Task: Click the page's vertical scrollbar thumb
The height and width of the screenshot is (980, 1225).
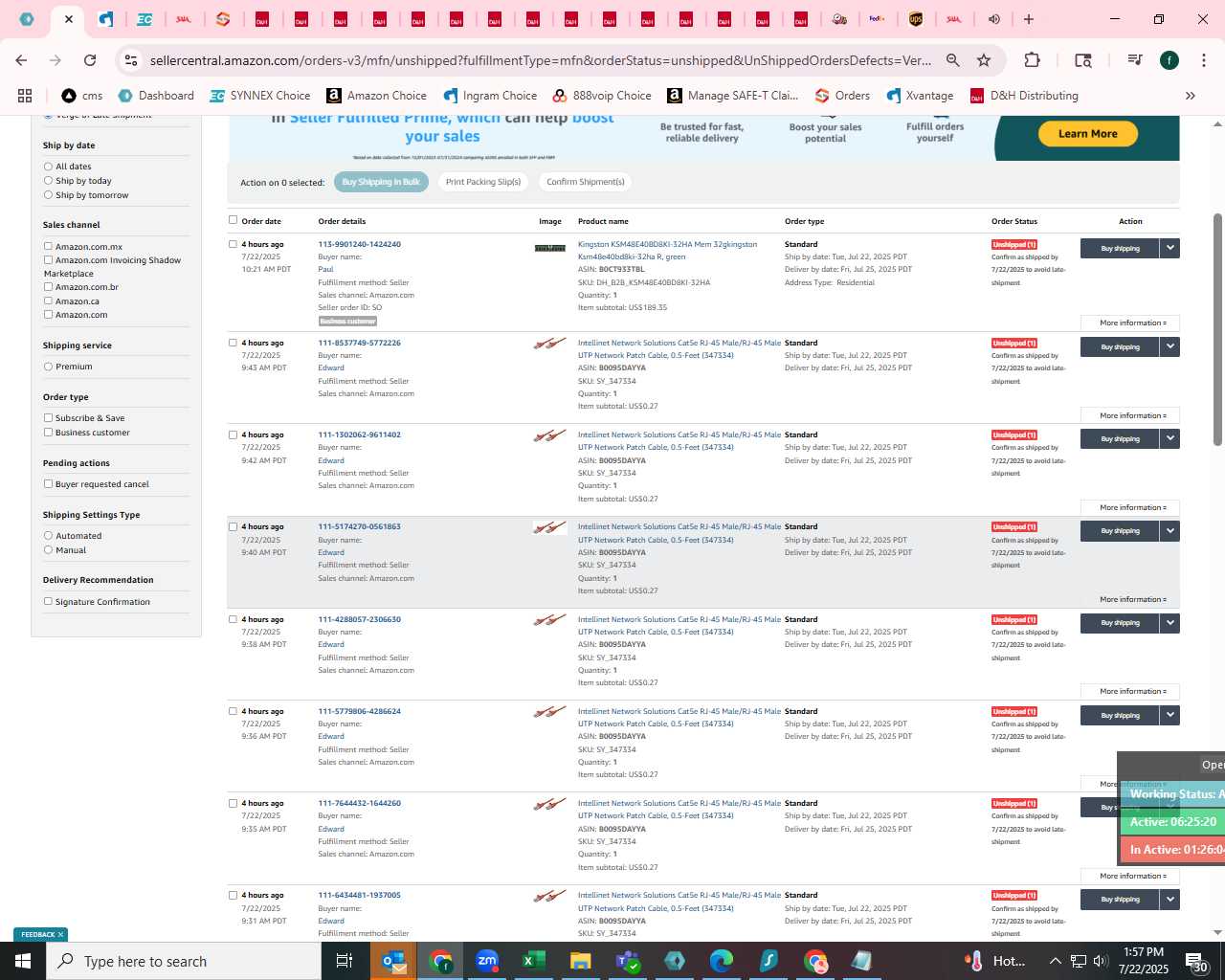Action: [1217, 328]
